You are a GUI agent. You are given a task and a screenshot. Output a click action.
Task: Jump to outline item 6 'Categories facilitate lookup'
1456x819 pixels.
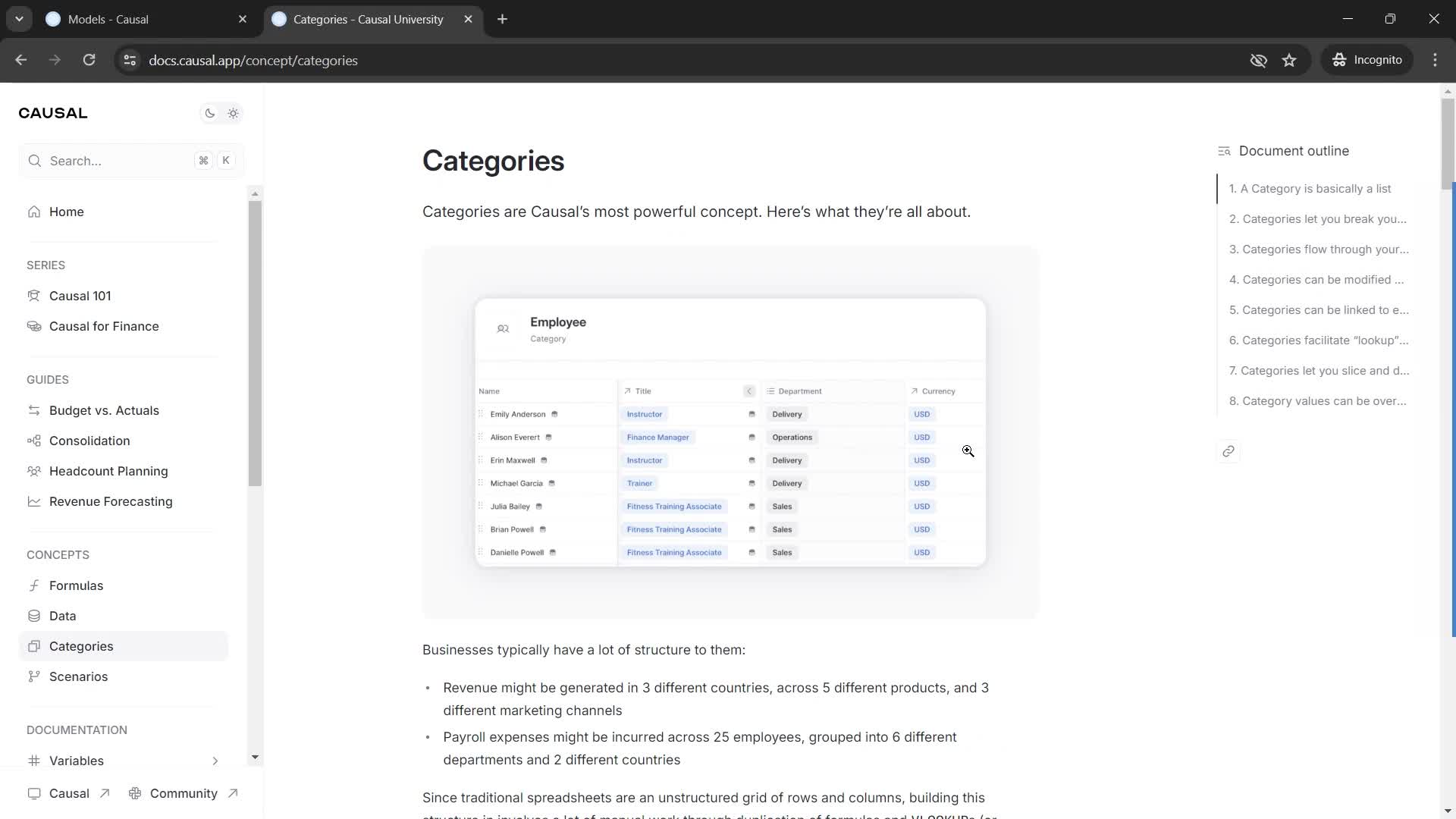(1319, 340)
